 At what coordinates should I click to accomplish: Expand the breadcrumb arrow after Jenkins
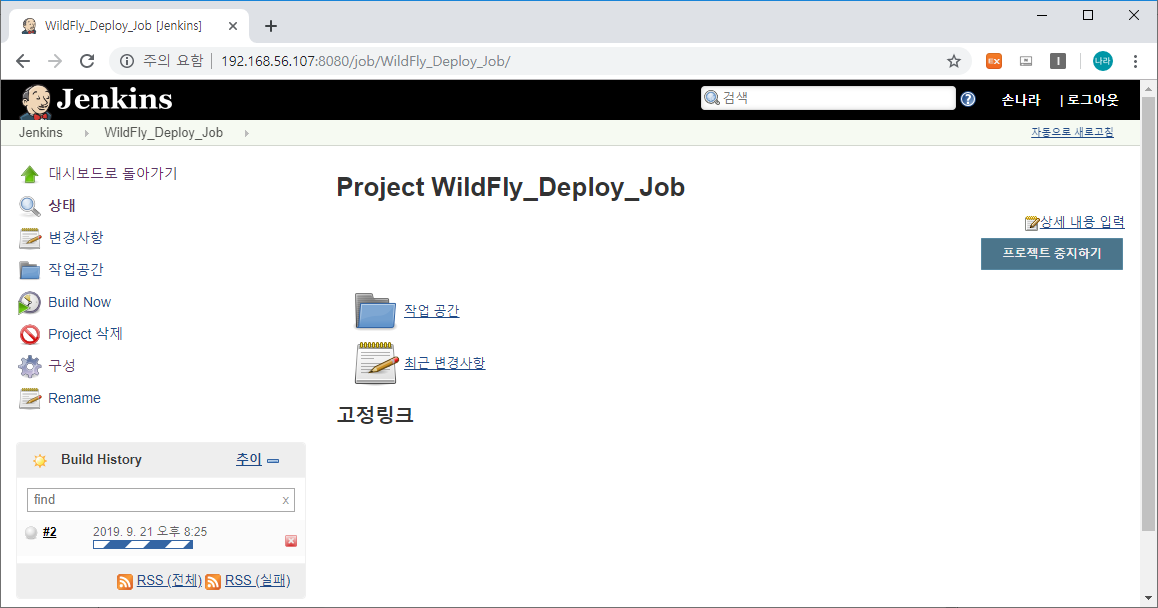click(86, 133)
